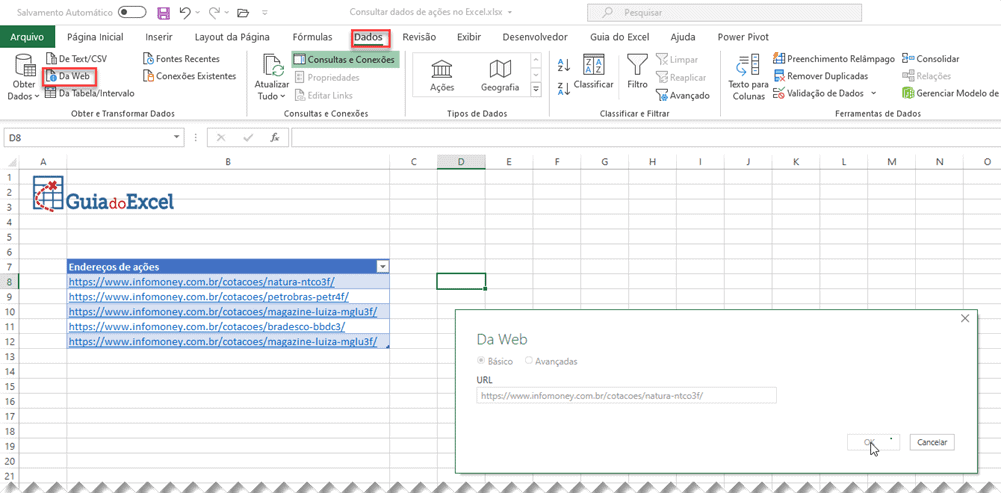
Task: Click the URL field in Da Web dialog
Action: (626, 395)
